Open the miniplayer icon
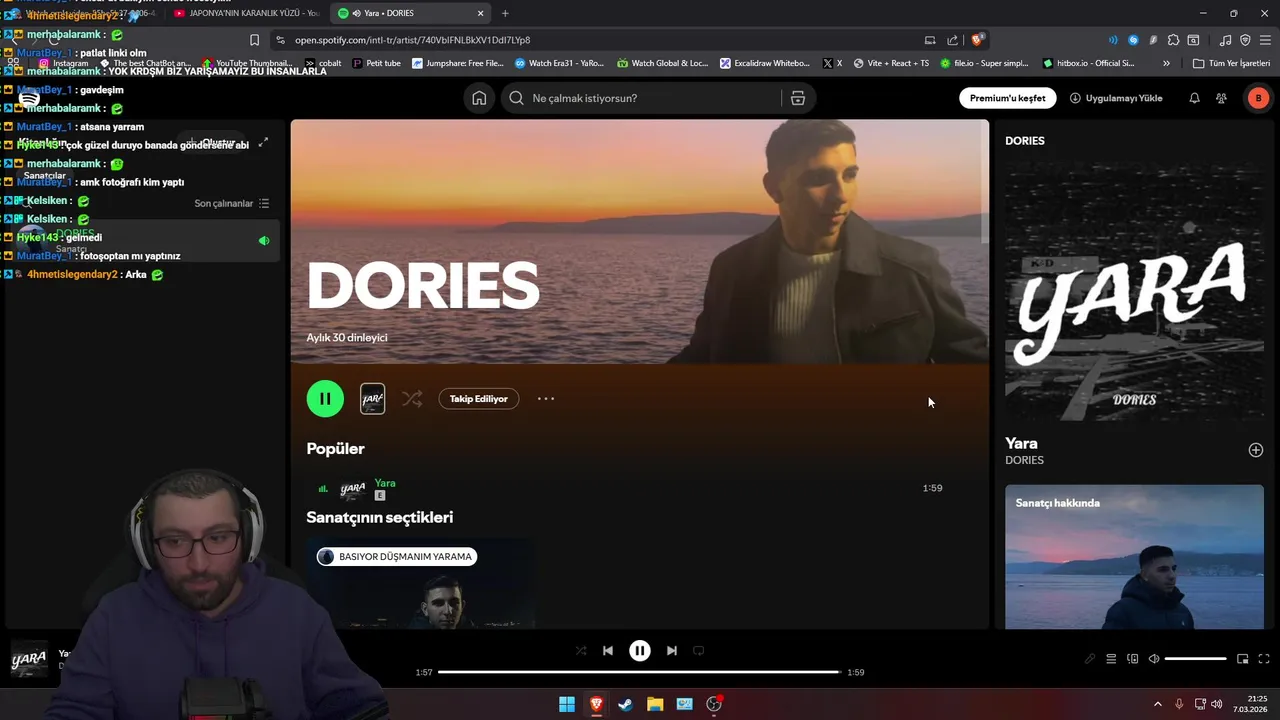Image resolution: width=1280 pixels, height=720 pixels. click(1243, 659)
